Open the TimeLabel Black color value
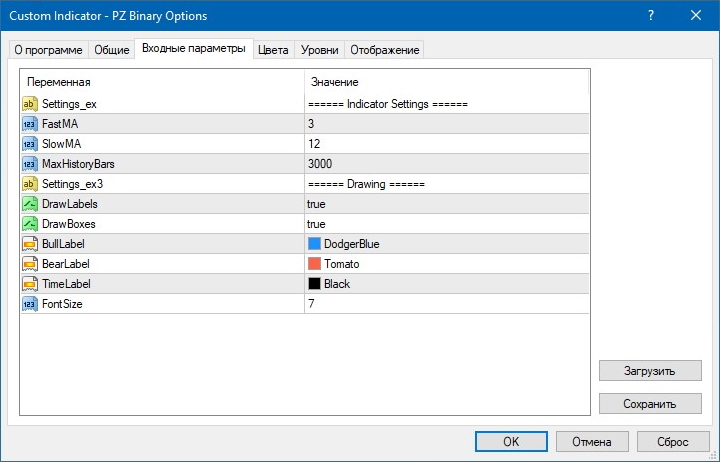Viewport: 720px width, 462px height. [x=337, y=284]
